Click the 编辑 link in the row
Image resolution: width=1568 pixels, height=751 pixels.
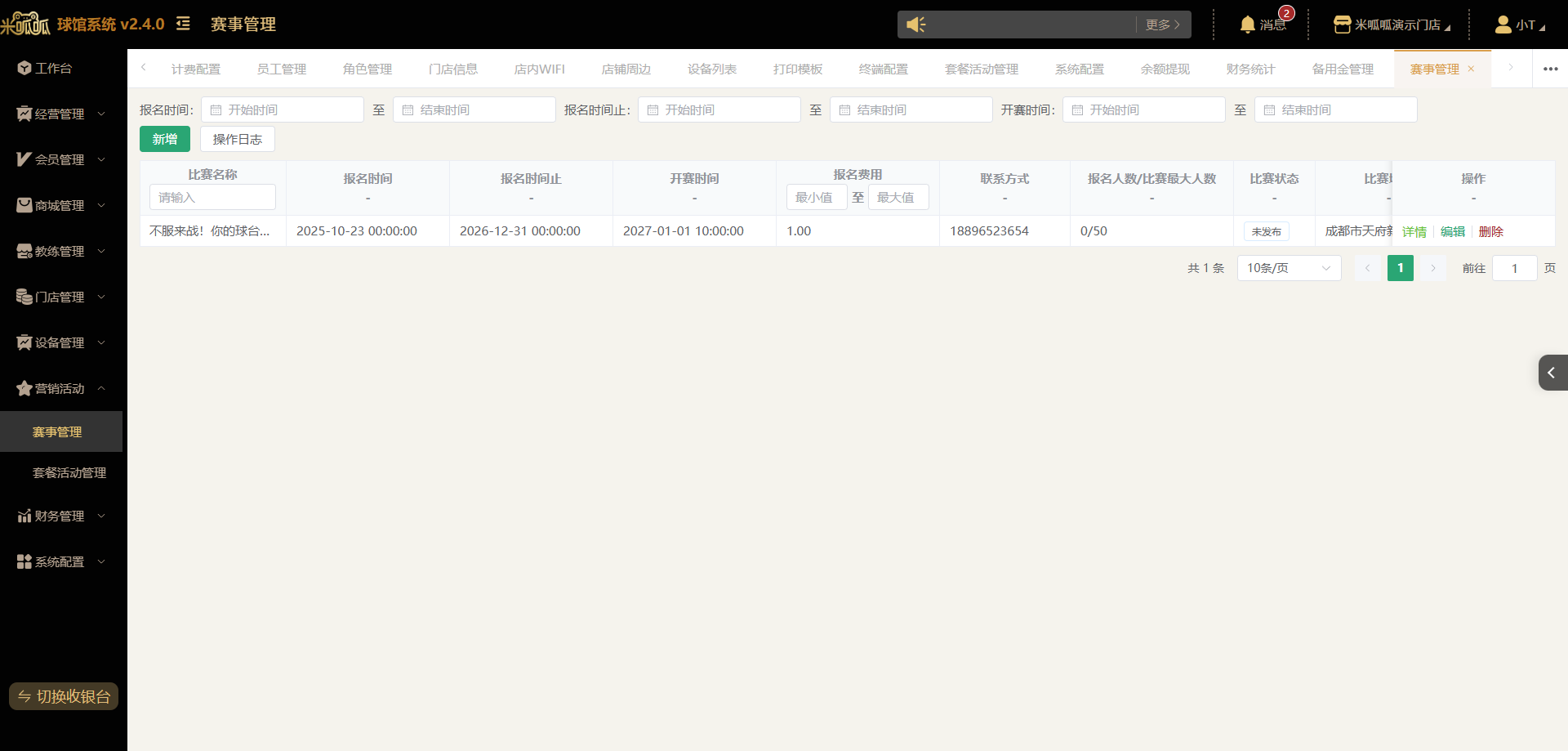pos(1453,231)
